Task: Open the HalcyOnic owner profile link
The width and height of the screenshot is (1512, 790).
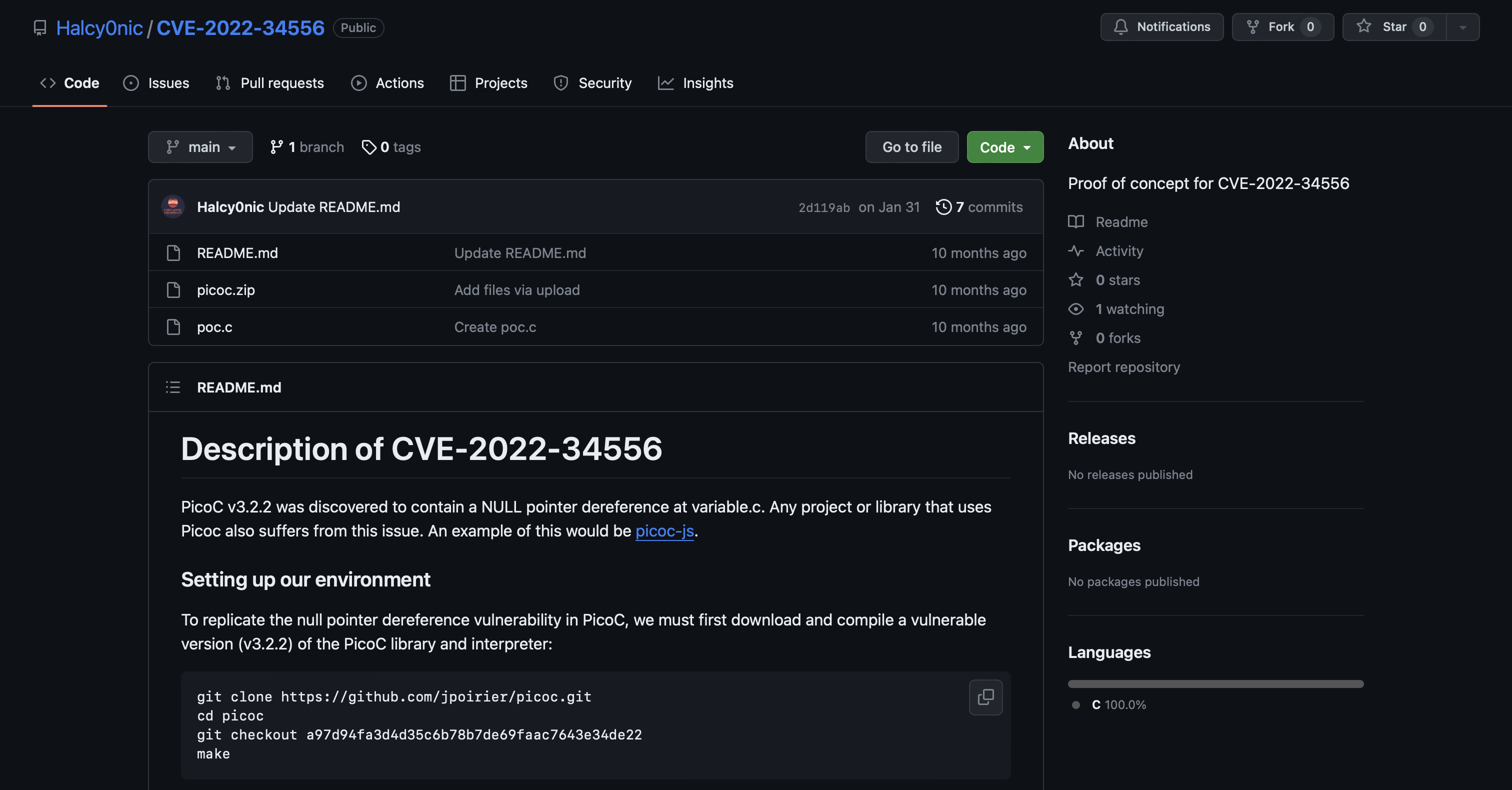Action: click(x=99, y=27)
